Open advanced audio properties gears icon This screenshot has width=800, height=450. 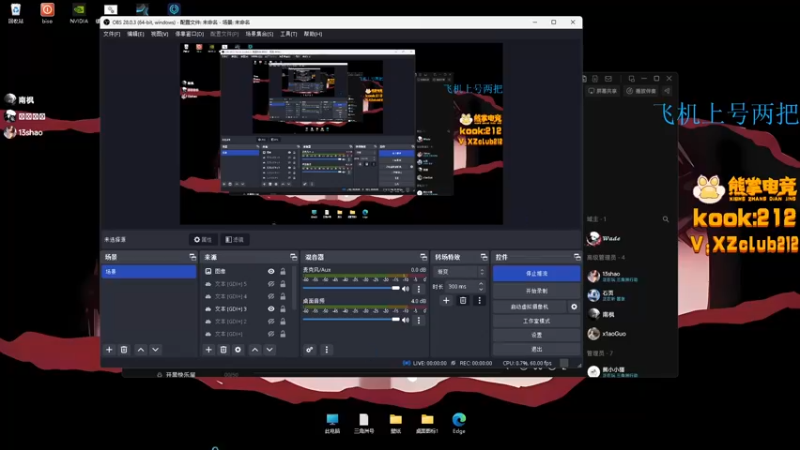[x=310, y=349]
